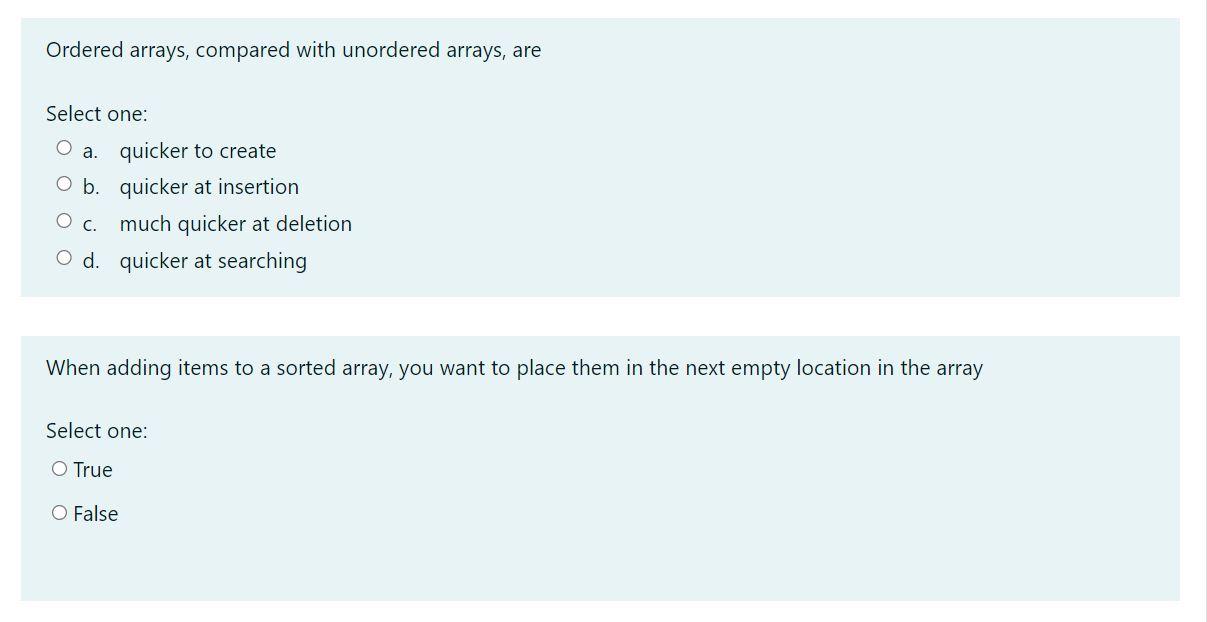Viewport: 1207px width, 622px height.
Task: Click the ordered arrays question text
Action: coord(293,49)
